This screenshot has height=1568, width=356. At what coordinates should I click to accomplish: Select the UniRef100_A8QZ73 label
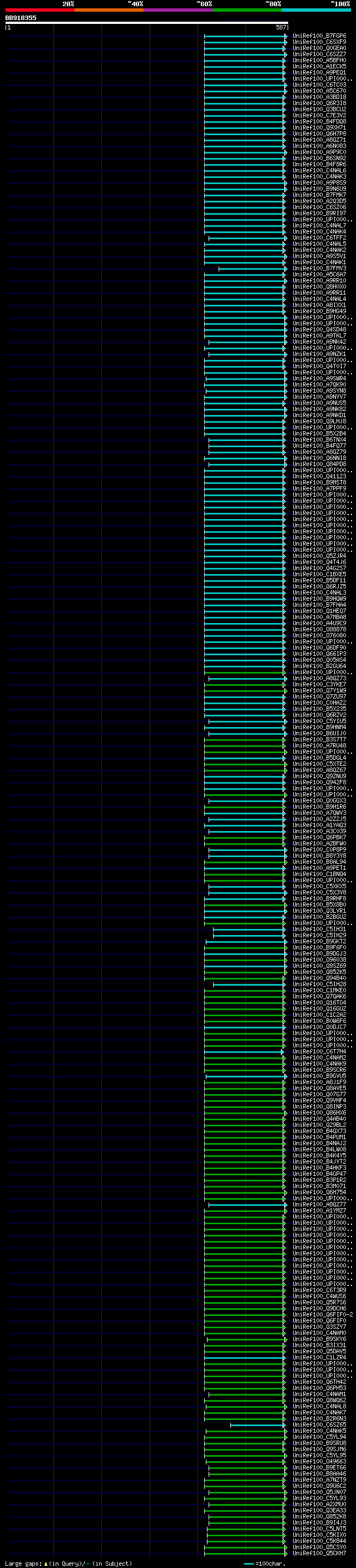[x=319, y=678]
